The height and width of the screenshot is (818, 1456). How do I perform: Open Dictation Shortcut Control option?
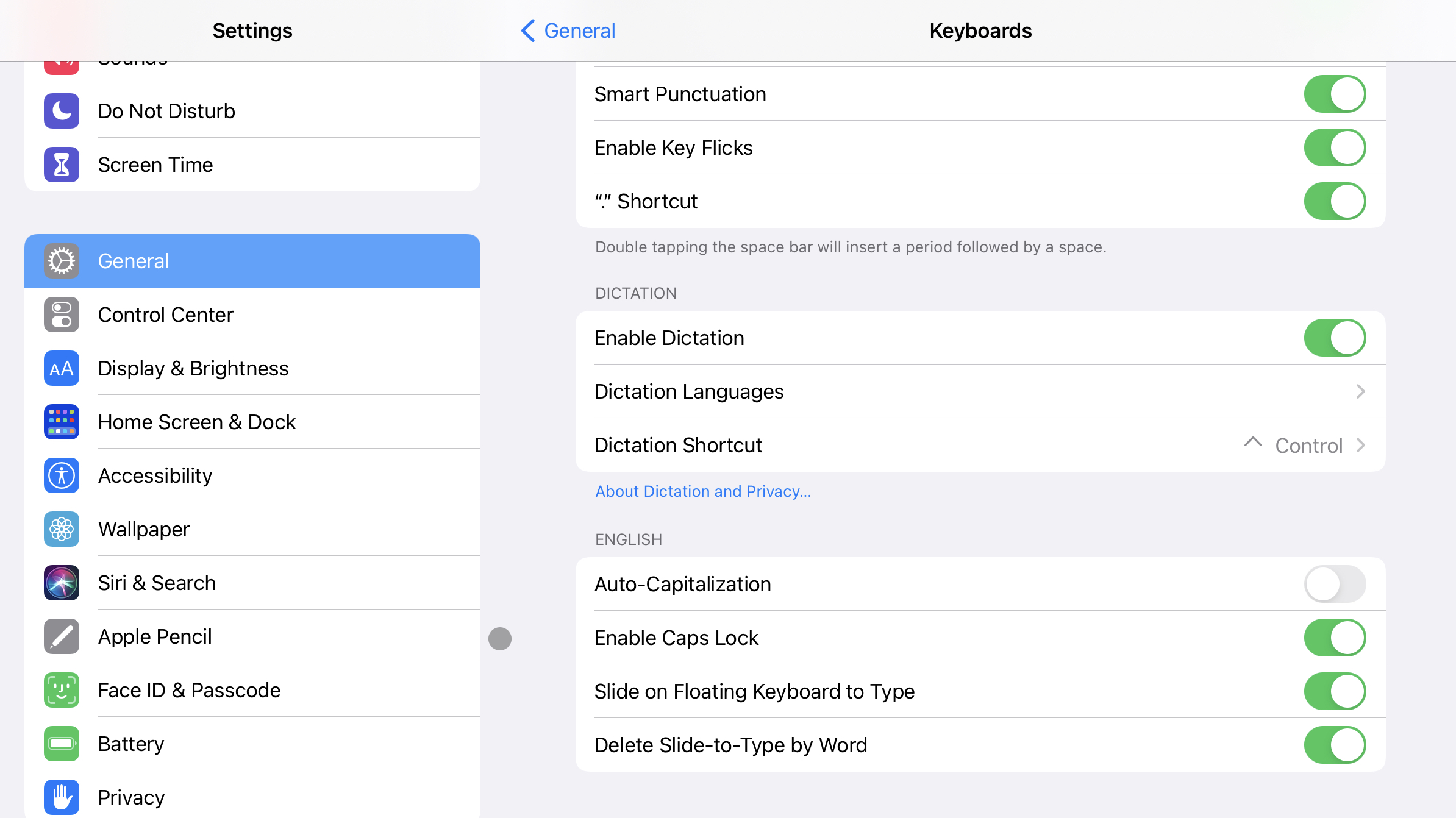[1308, 446]
